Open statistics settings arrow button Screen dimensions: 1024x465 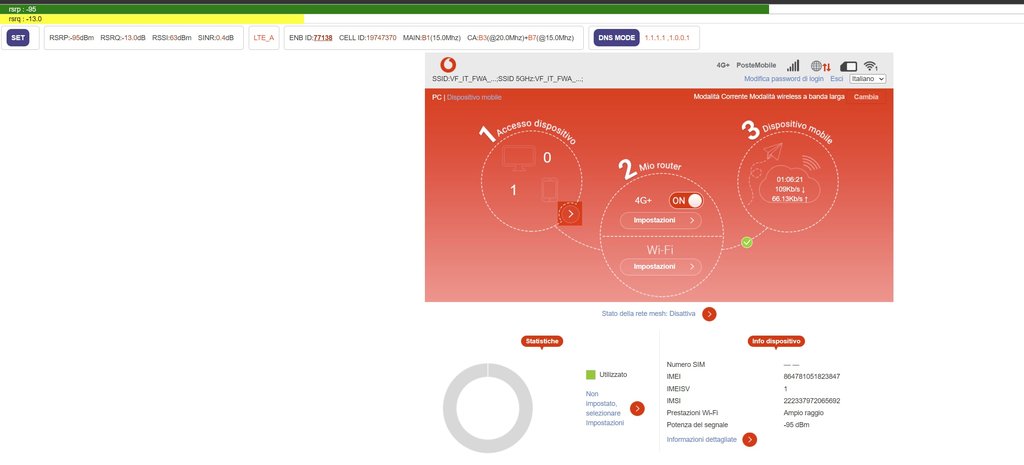click(637, 409)
